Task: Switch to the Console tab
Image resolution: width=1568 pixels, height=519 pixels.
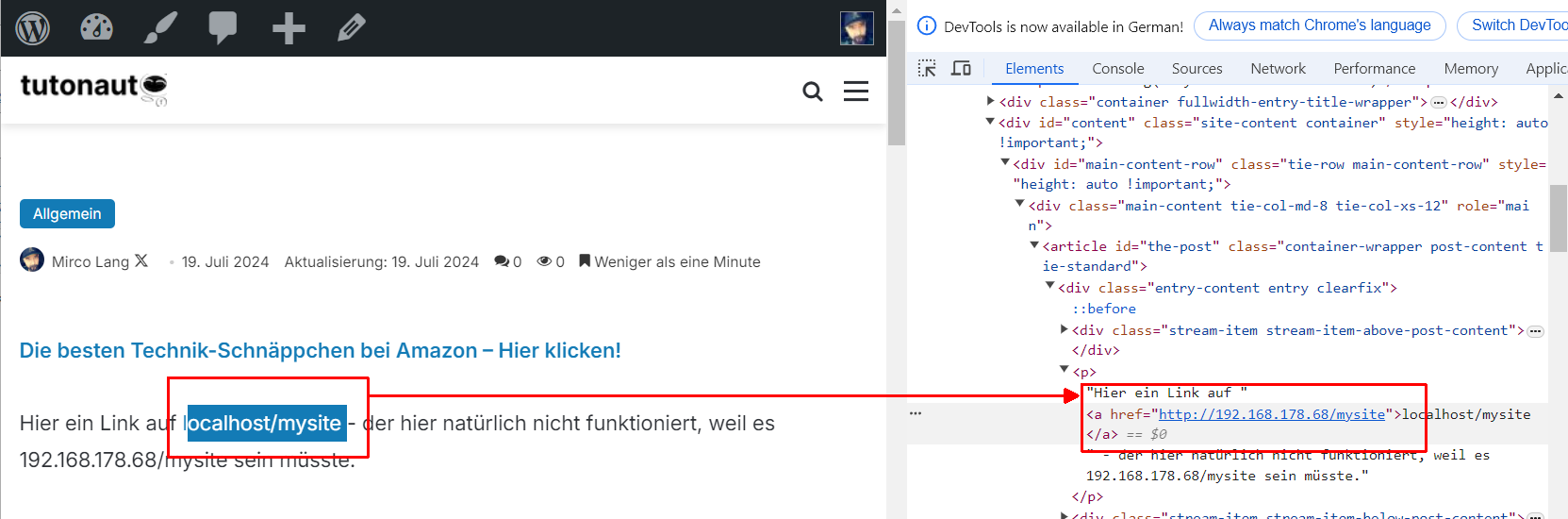Action: coord(1118,69)
